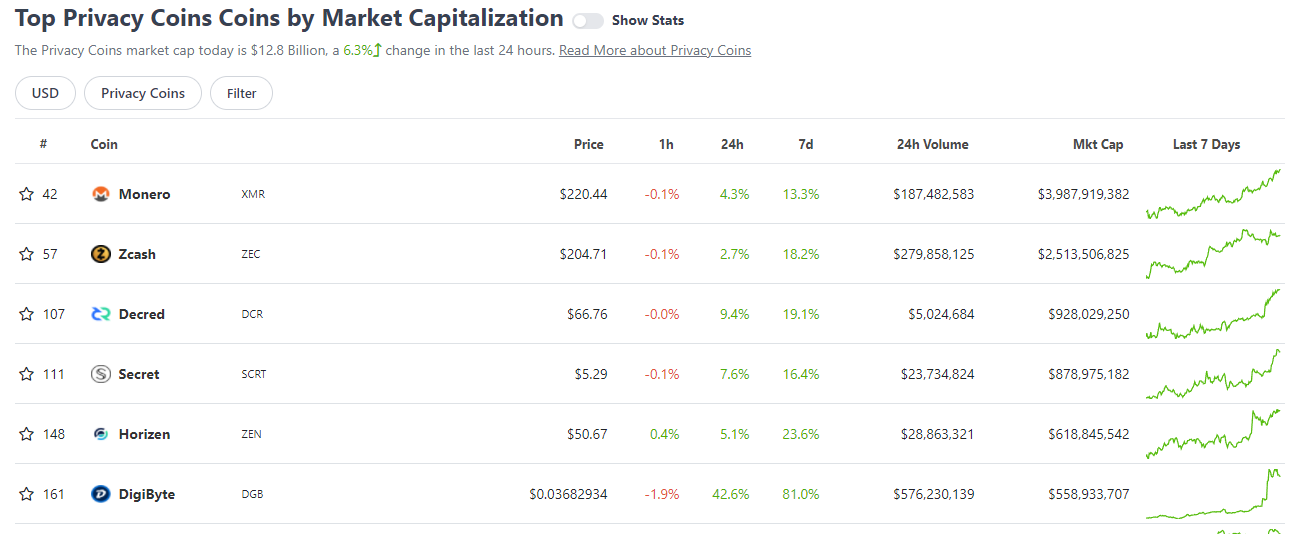Open the USD currency selector

click(x=45, y=93)
